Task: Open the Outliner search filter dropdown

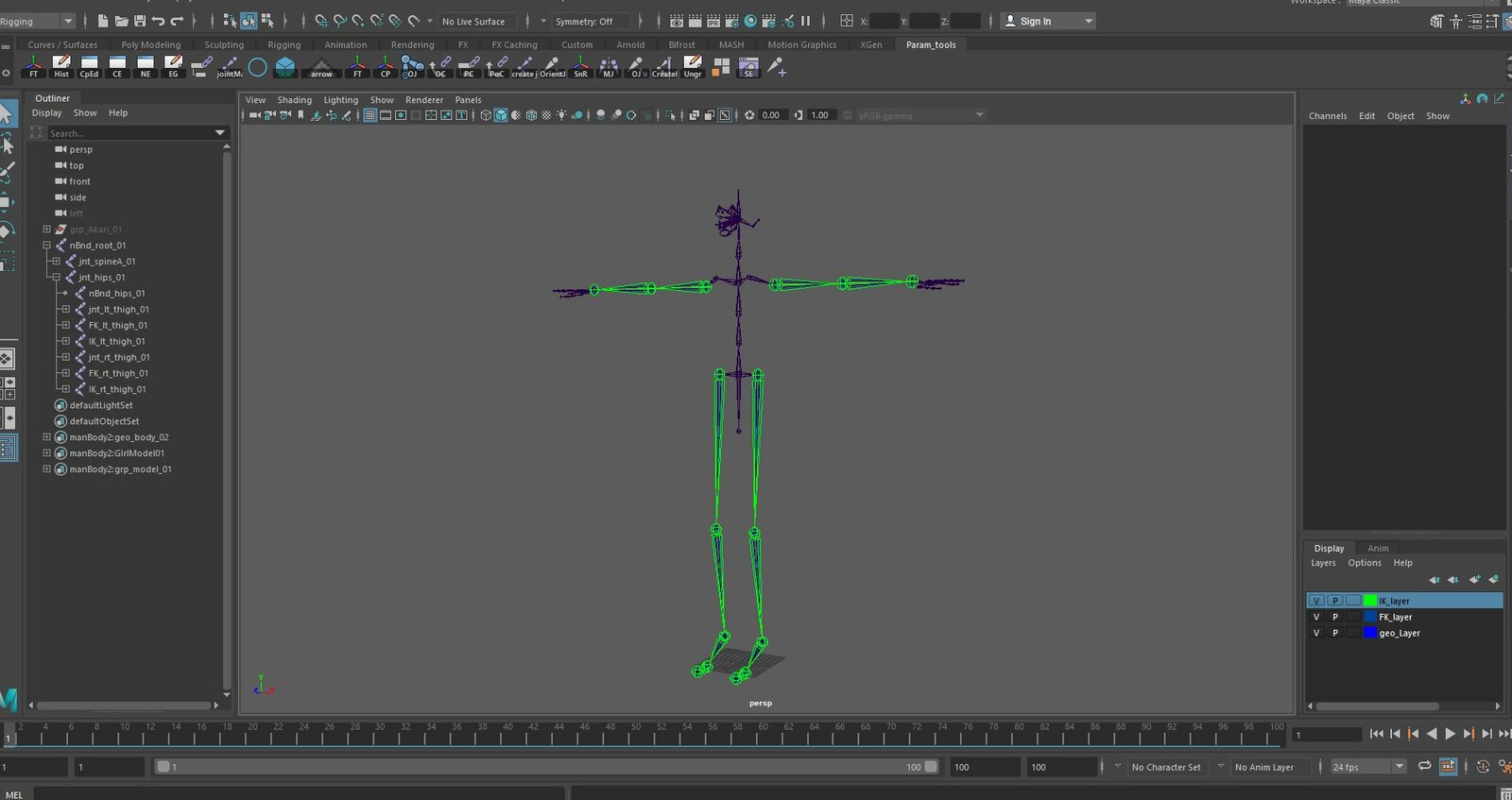Action: coord(220,133)
